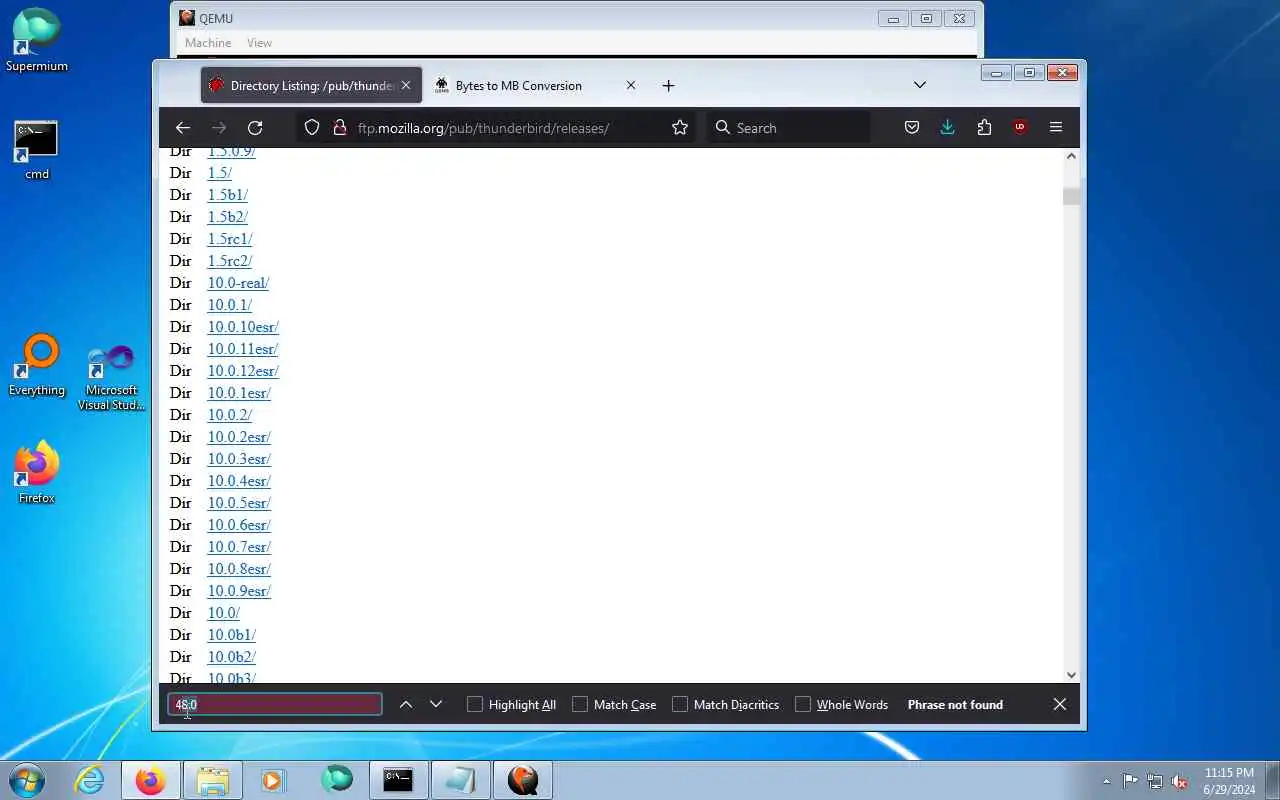Click the find bar text field
This screenshot has height=800, width=1280.
tap(275, 705)
